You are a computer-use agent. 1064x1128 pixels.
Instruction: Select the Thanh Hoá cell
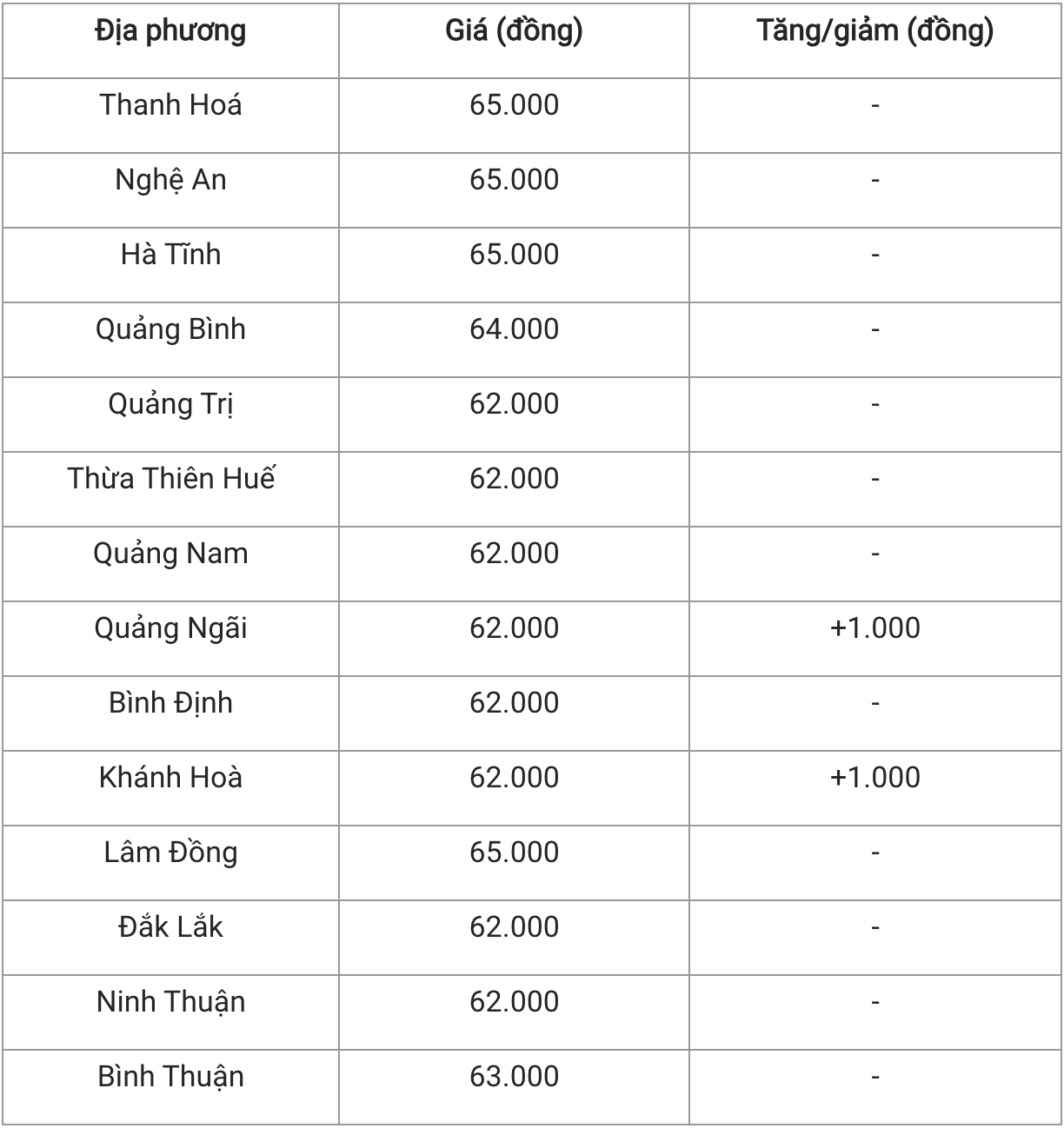pos(171,105)
